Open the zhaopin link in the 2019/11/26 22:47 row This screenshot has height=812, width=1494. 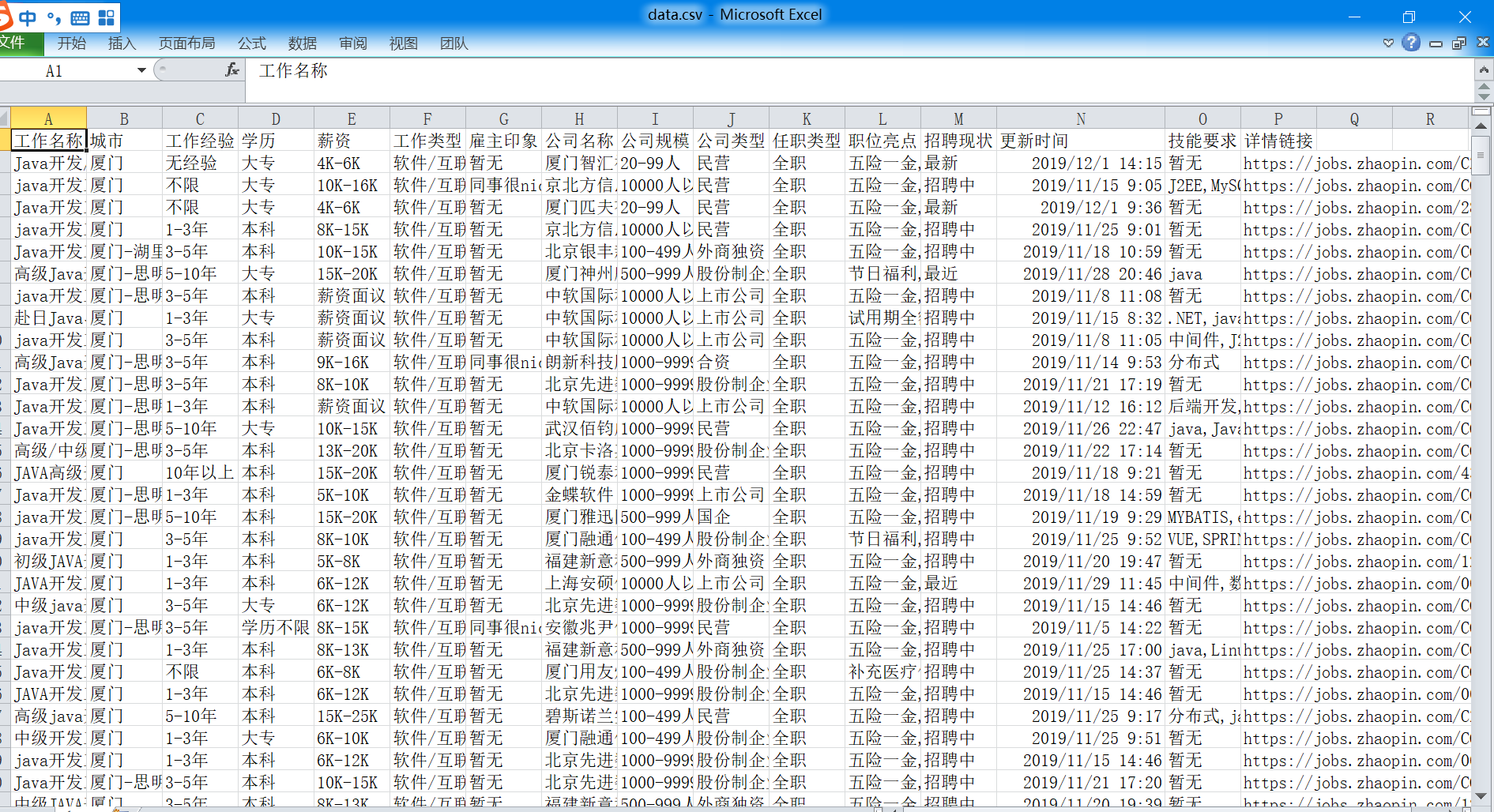pyautogui.click(x=1356, y=428)
